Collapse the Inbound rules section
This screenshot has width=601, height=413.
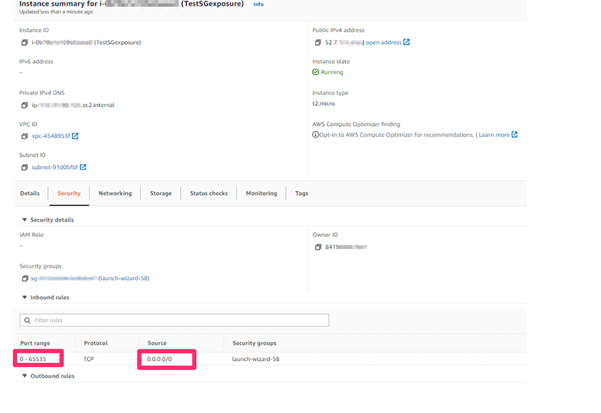tap(25, 298)
